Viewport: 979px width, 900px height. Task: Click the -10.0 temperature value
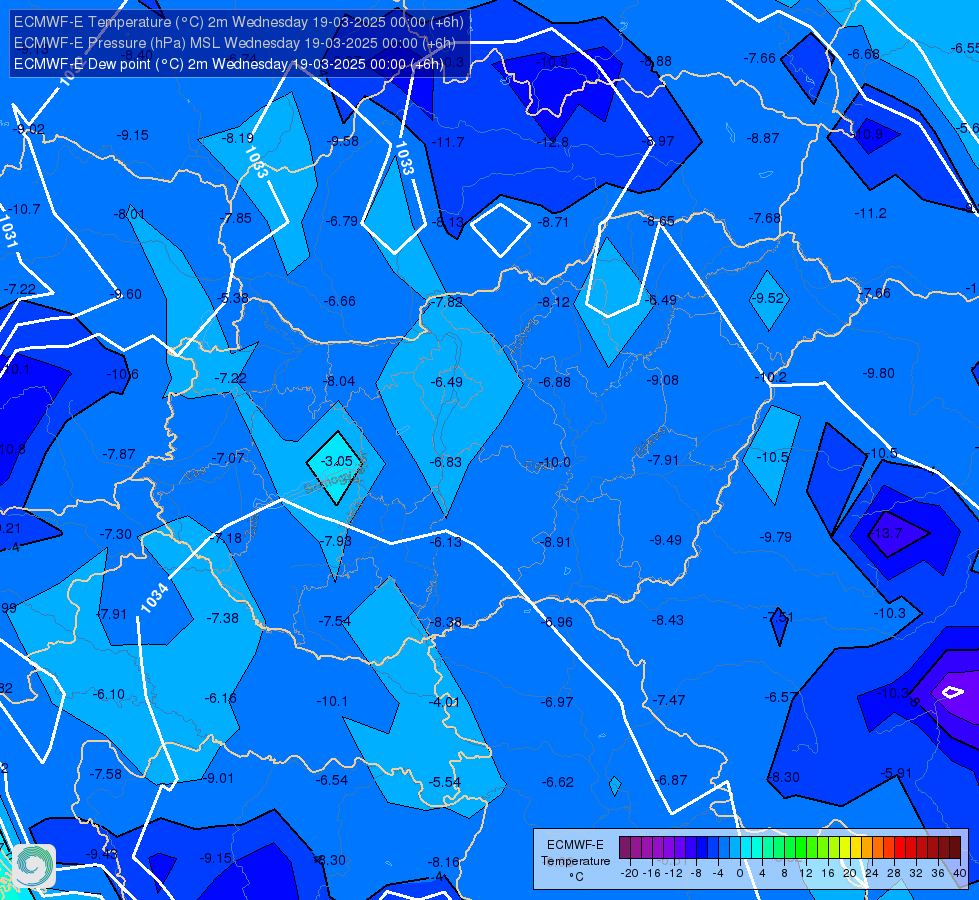554,462
